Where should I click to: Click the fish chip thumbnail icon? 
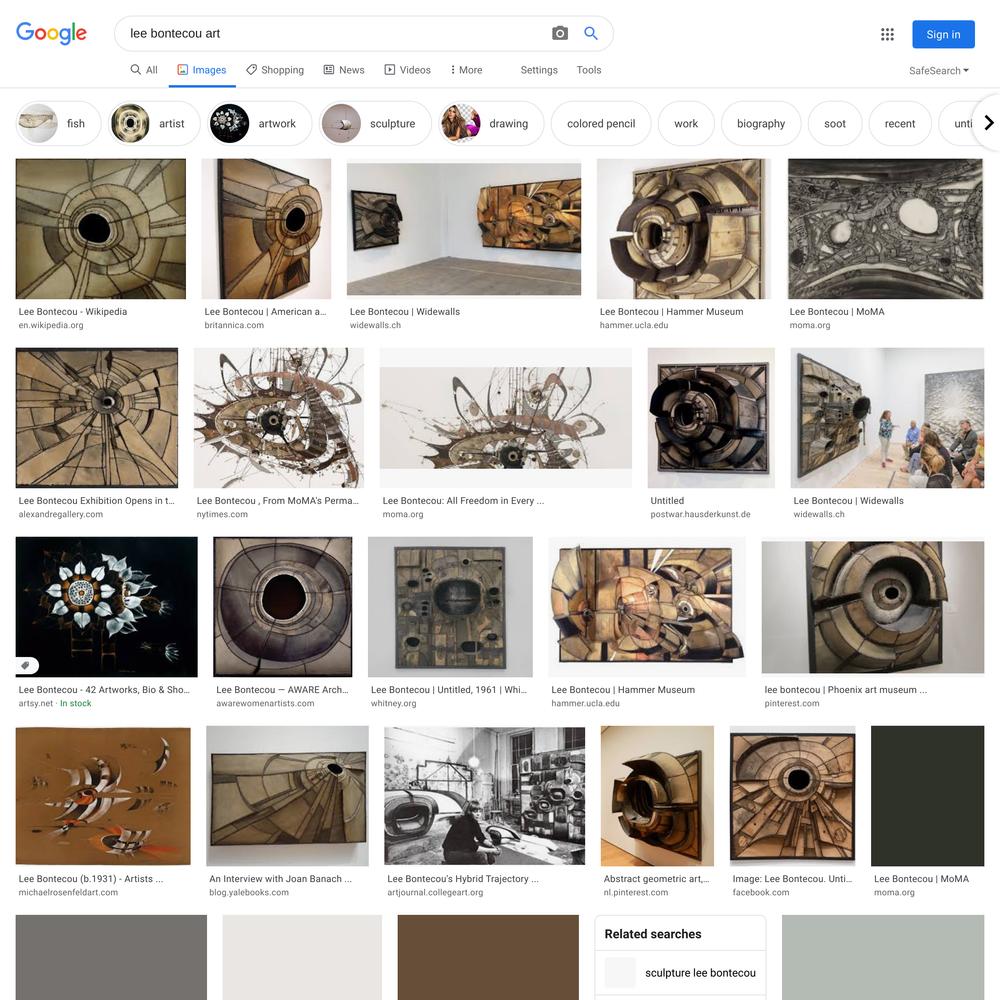[x=38, y=123]
